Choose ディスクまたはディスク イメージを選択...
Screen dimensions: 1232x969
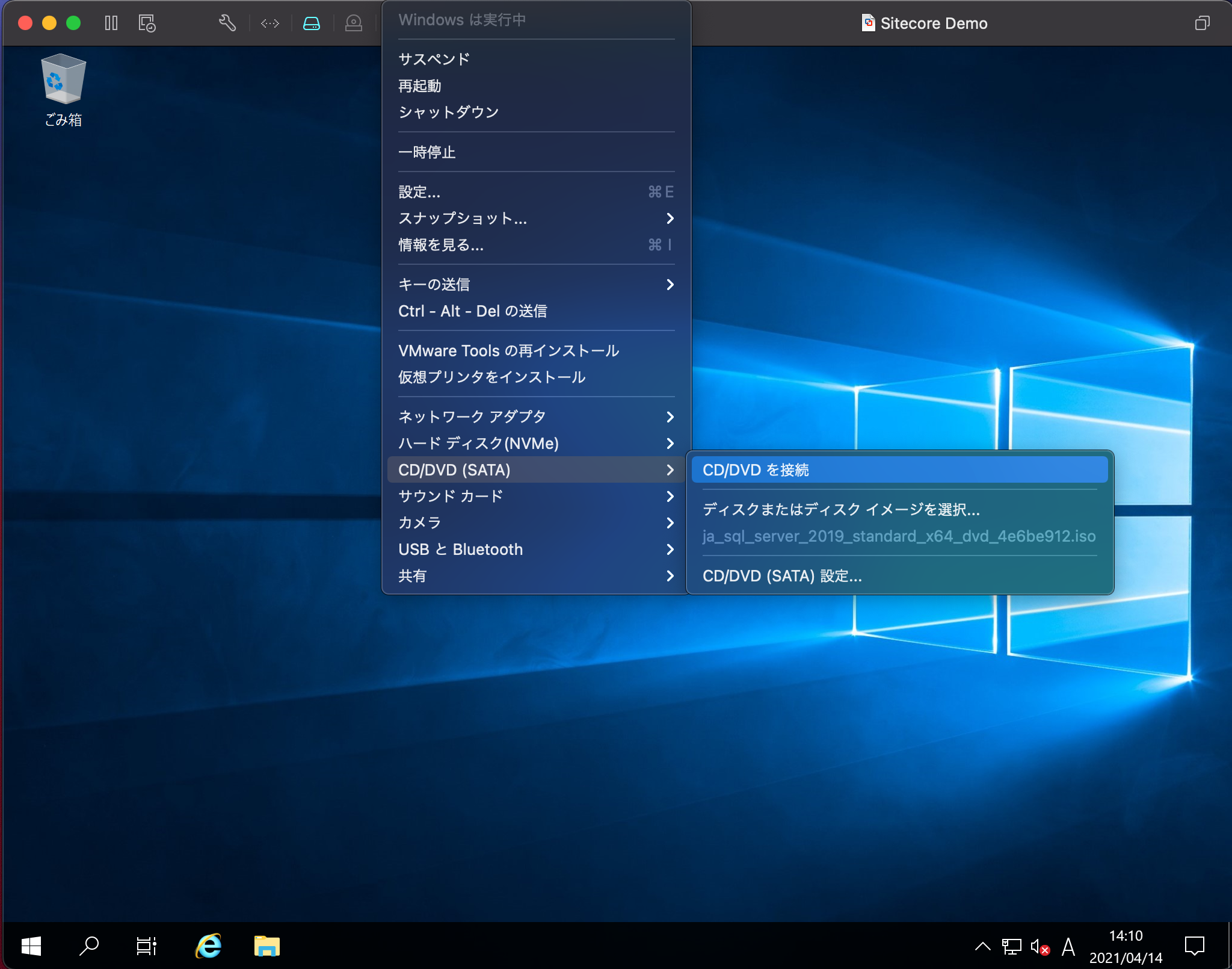pos(899,509)
